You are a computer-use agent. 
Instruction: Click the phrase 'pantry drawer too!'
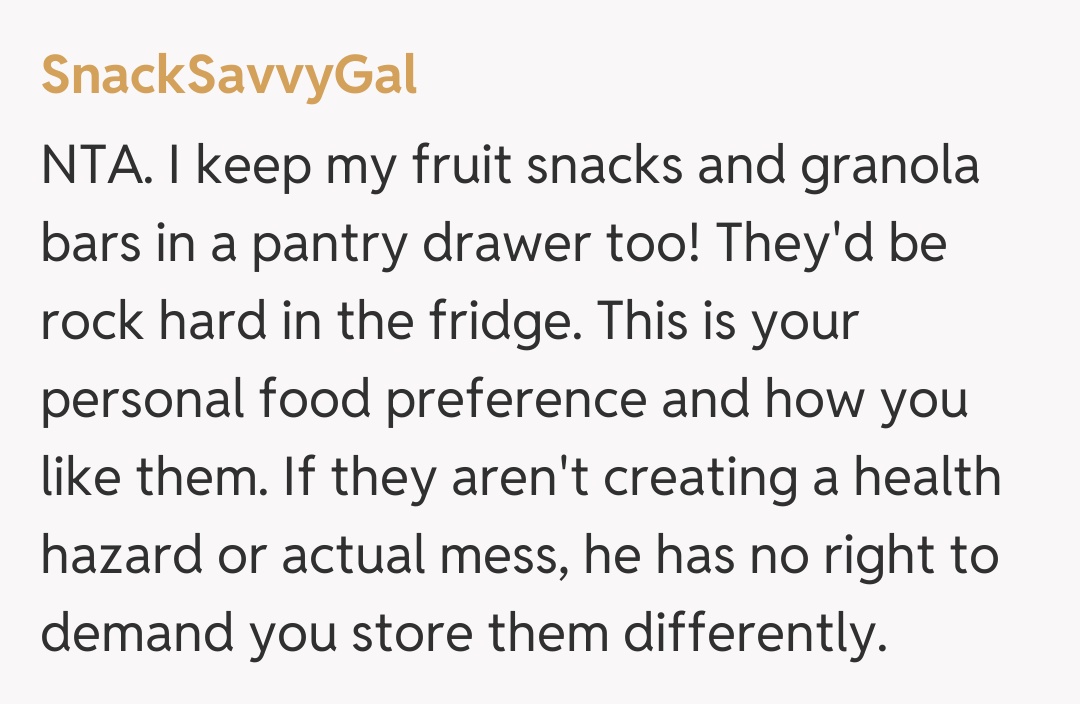point(476,246)
